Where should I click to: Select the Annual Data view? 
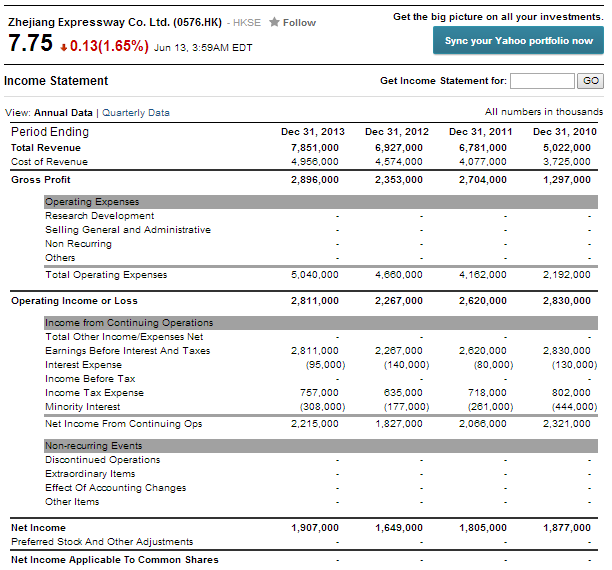[x=63, y=113]
